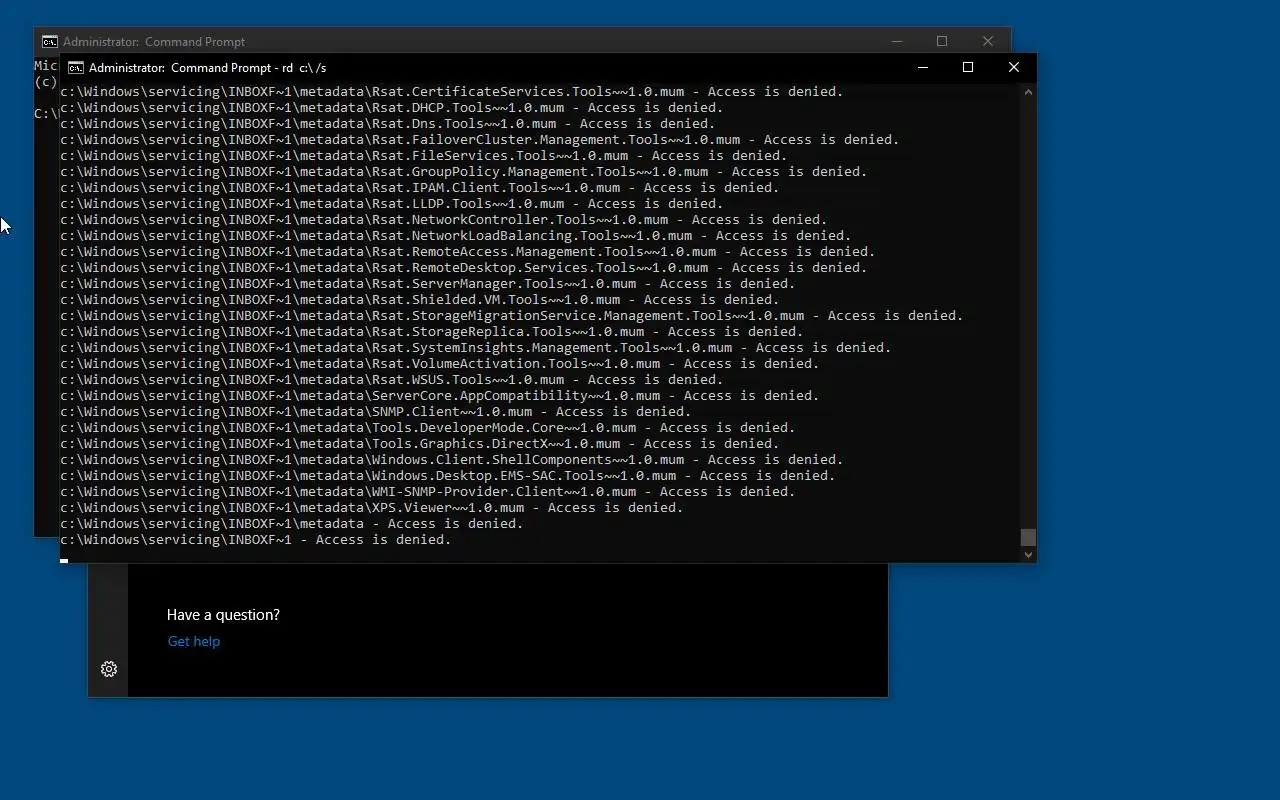
Task: Click the Rsat.RemoteAccess.Management.Tools line
Action: pos(468,252)
